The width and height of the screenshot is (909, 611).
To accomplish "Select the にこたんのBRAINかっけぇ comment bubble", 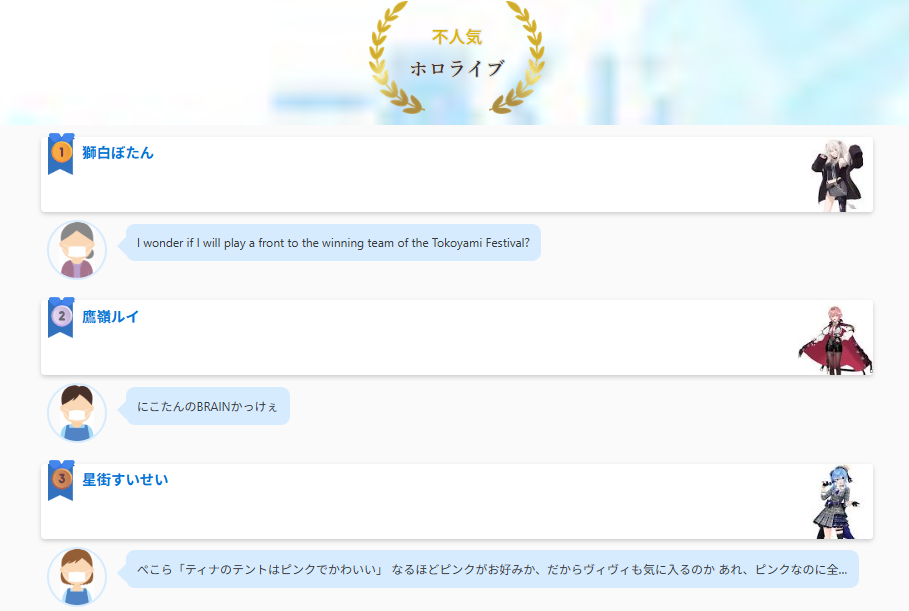I will point(208,406).
